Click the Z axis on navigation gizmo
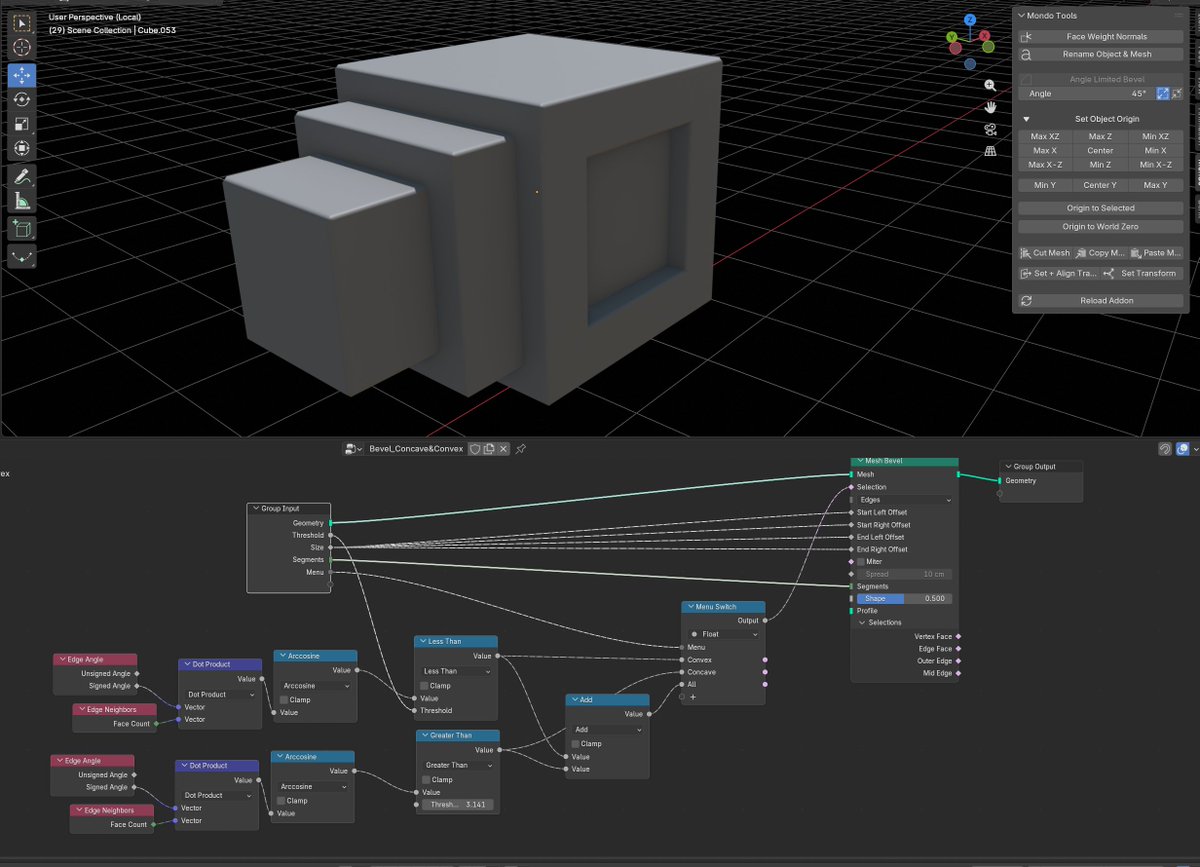Image resolution: width=1200 pixels, height=867 pixels. [x=970, y=20]
